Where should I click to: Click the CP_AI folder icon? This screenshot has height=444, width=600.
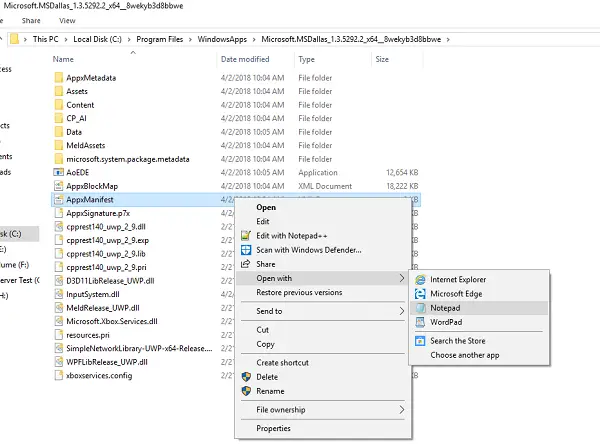coord(59,118)
